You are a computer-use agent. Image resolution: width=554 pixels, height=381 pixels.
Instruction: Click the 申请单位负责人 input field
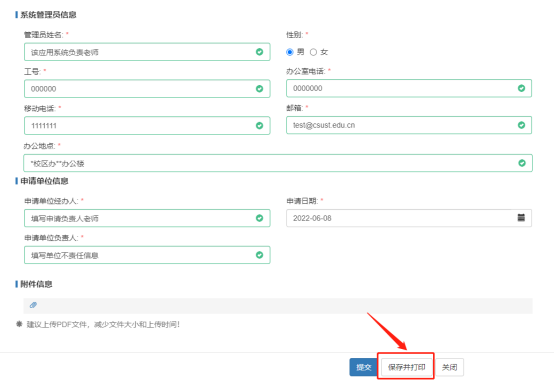point(147,255)
